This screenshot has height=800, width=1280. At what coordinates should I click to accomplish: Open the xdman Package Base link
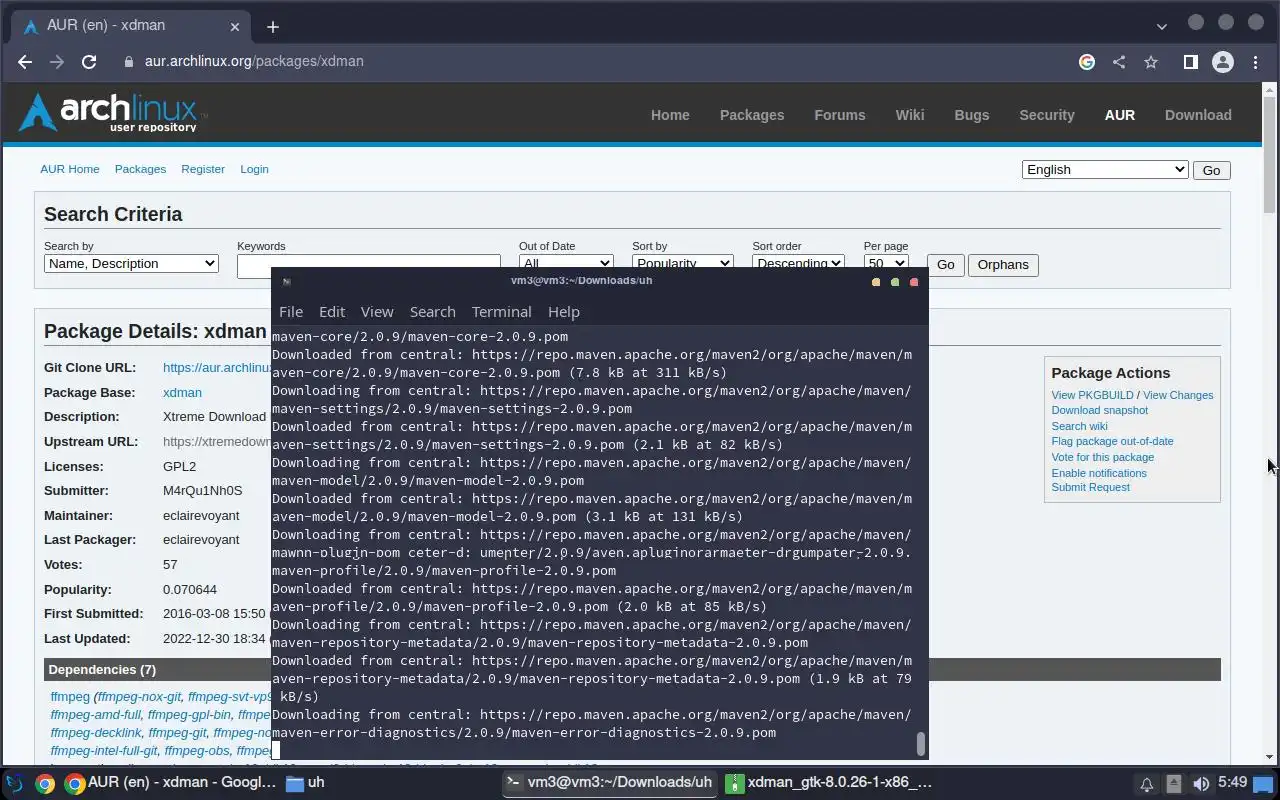pyautogui.click(x=182, y=393)
